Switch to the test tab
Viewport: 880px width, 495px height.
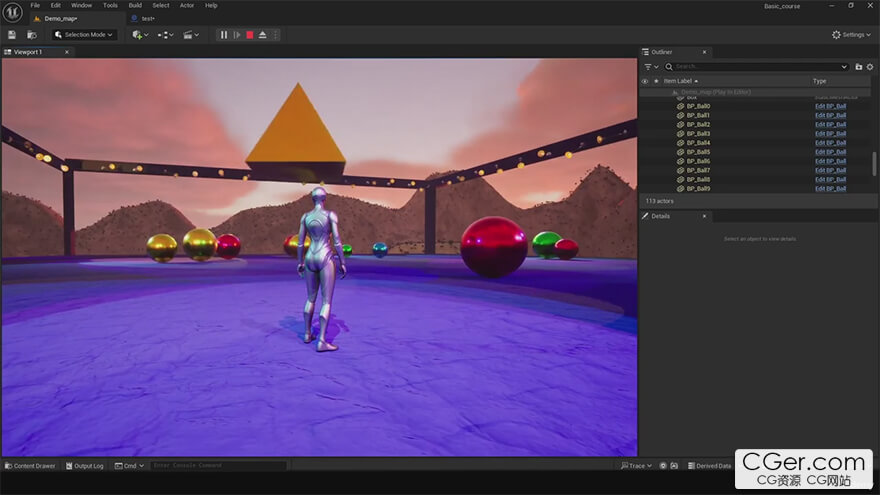(148, 19)
